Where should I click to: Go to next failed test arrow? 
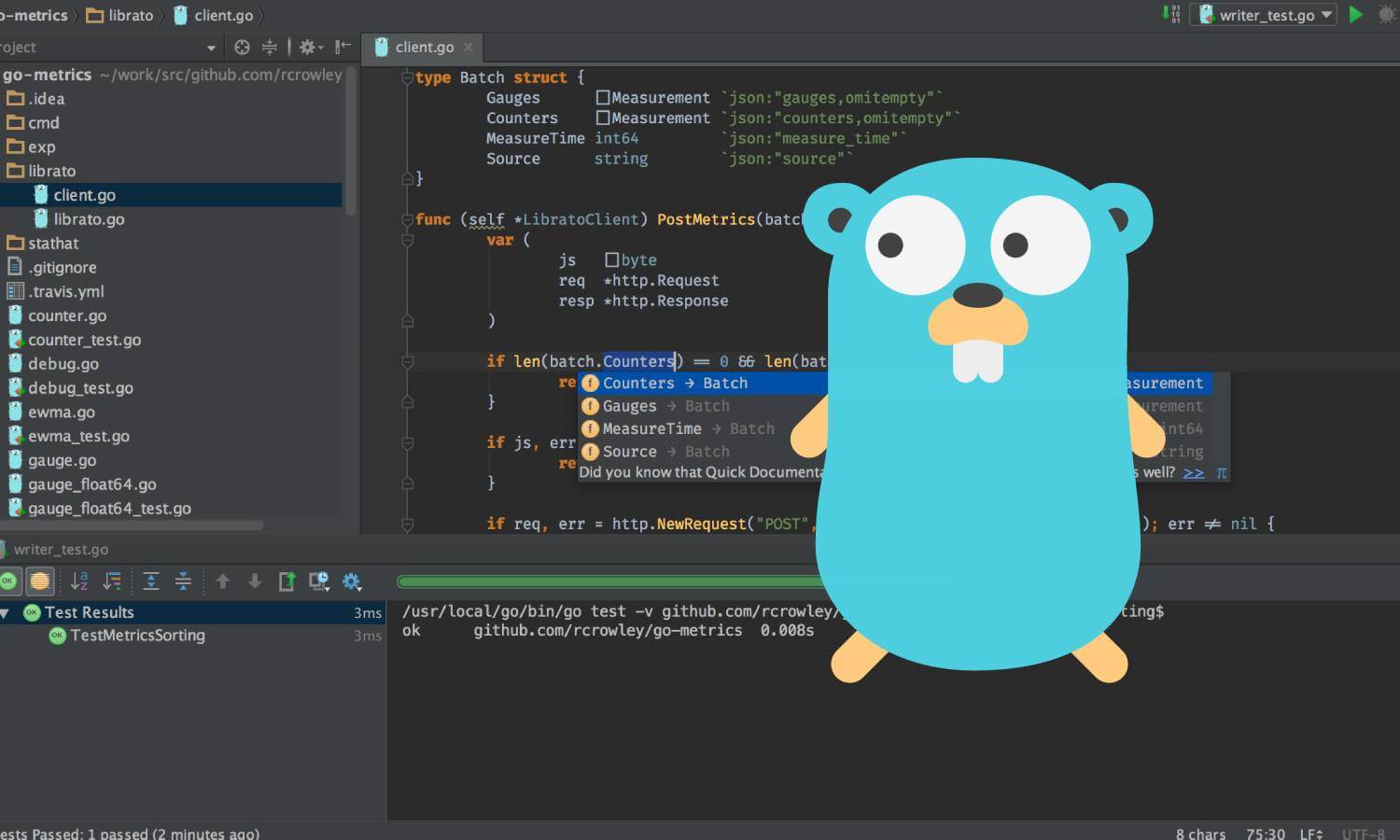tap(255, 581)
